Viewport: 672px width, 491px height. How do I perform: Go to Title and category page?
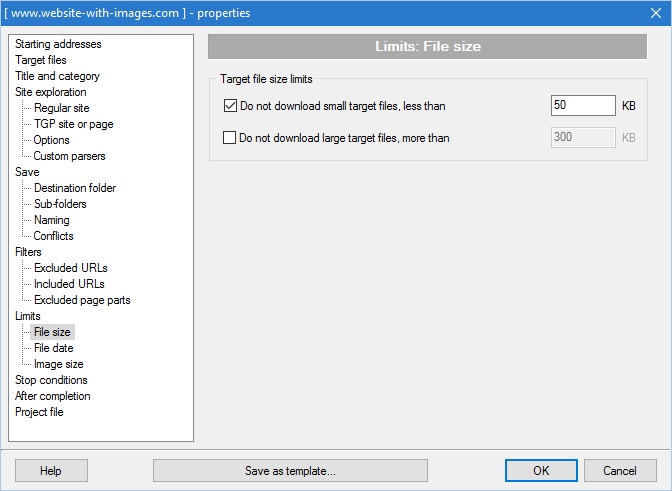[57, 76]
